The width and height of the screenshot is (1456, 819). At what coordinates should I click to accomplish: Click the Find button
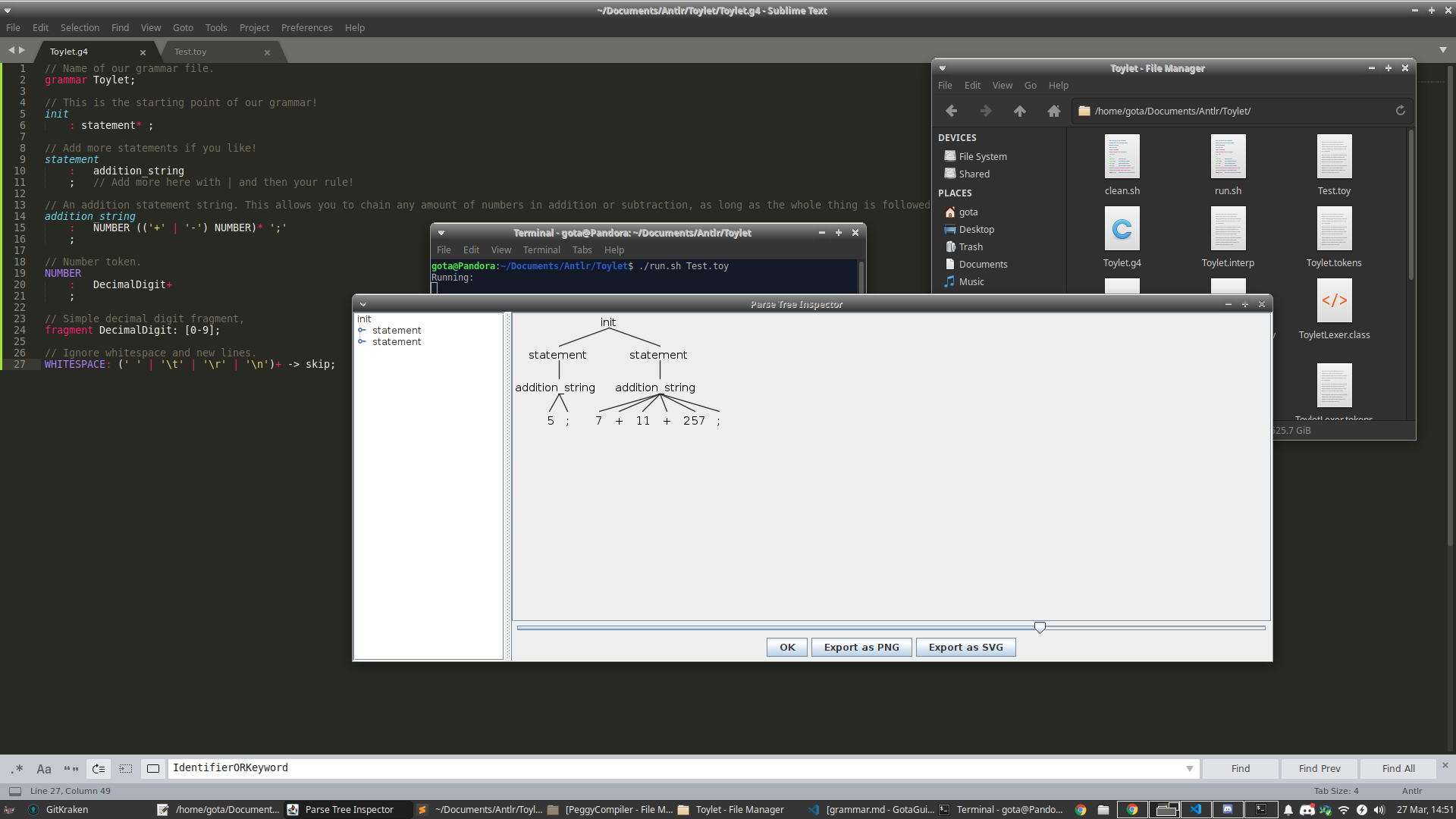point(1241,768)
